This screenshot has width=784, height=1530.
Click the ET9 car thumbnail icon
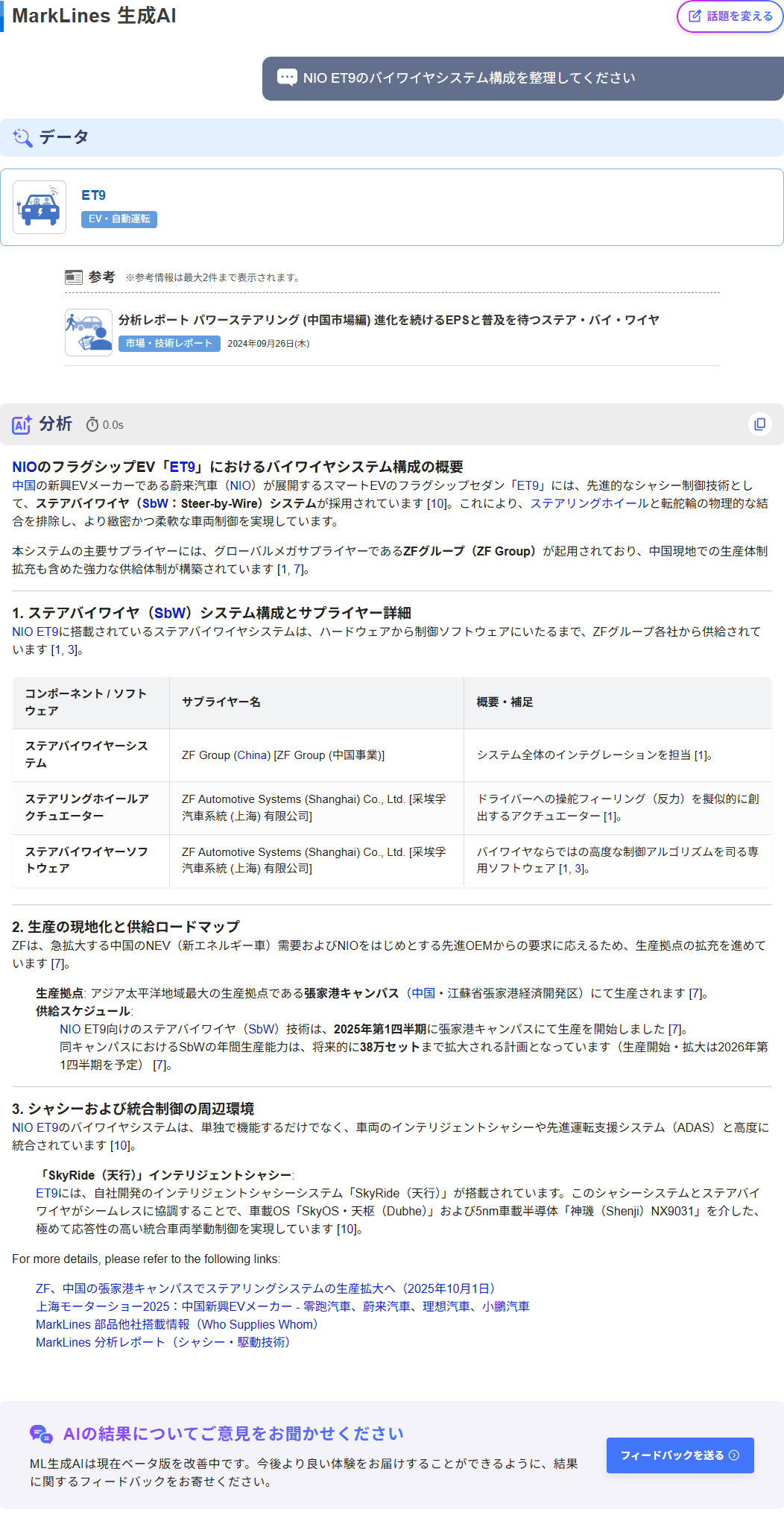pos(39,207)
